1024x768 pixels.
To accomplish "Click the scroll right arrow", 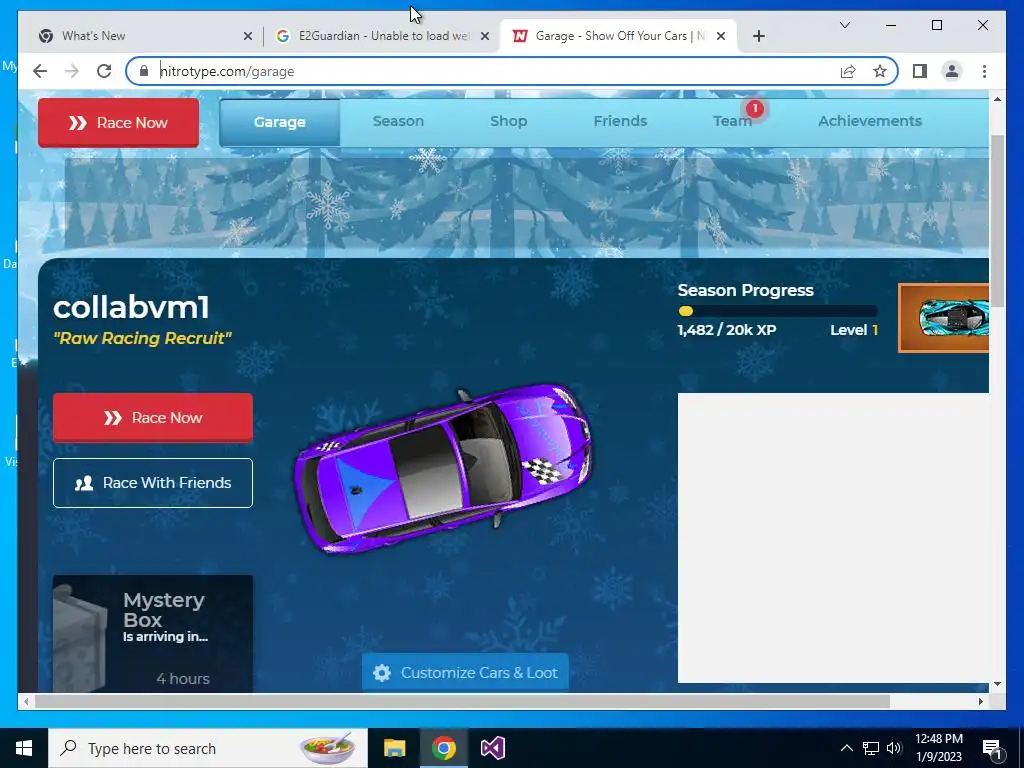I will click(x=981, y=701).
